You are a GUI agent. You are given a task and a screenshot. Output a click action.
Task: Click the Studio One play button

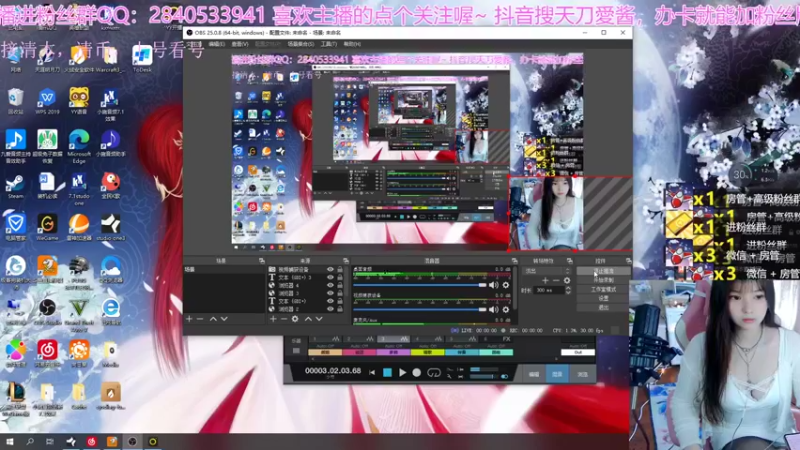[x=403, y=373]
